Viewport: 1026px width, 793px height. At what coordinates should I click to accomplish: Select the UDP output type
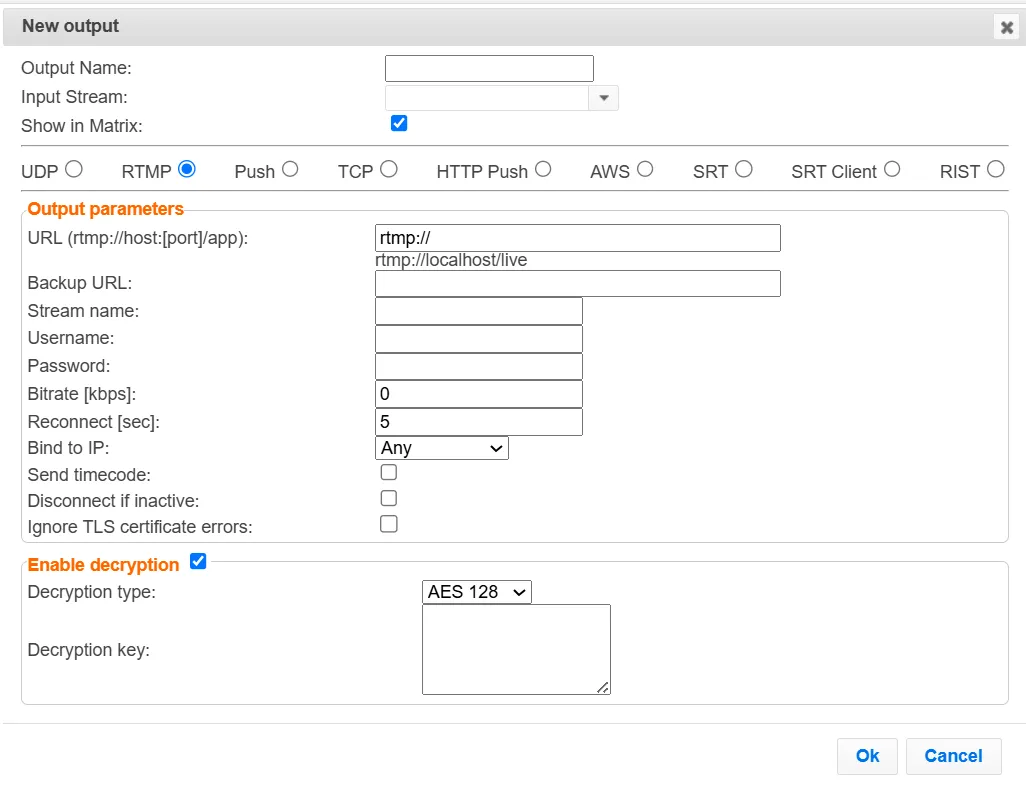[74, 169]
